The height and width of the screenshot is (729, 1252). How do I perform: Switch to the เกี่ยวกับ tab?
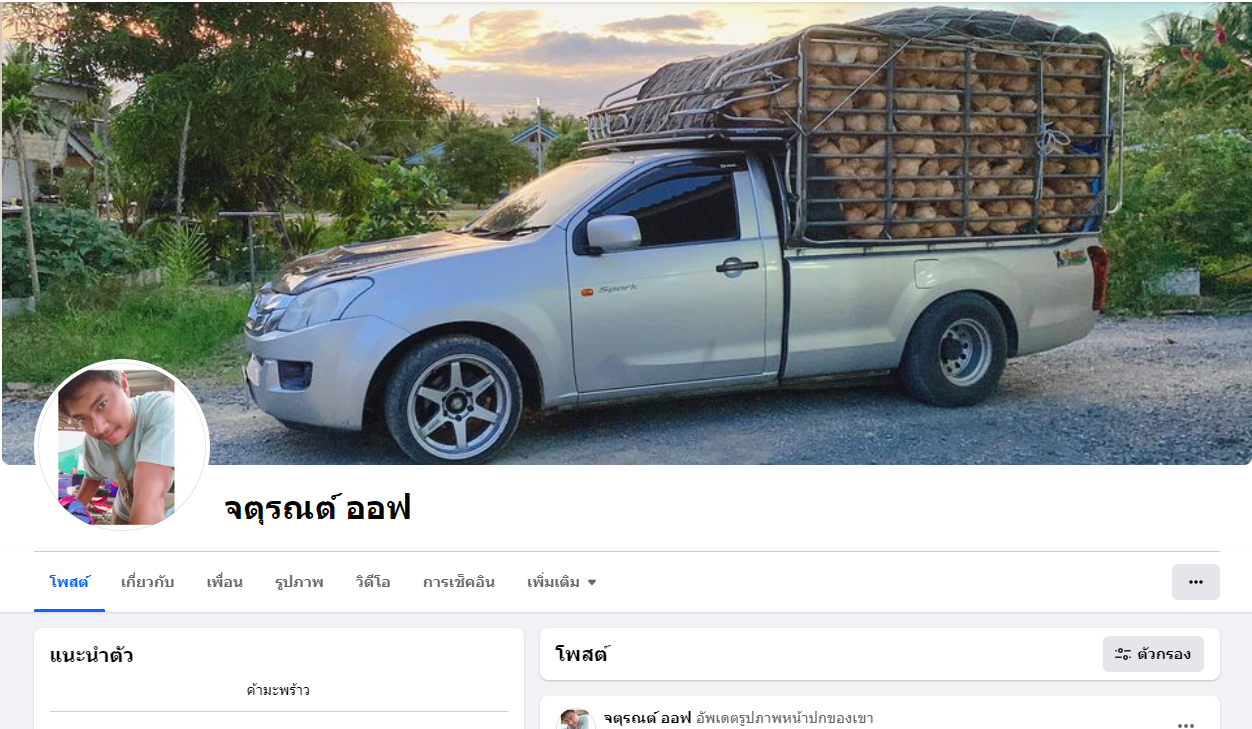(x=148, y=582)
